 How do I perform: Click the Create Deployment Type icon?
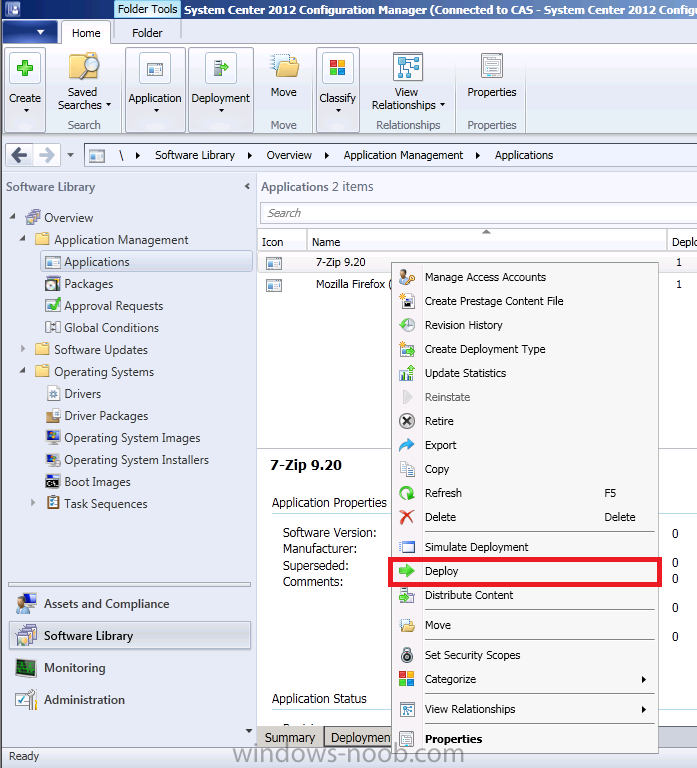click(x=407, y=349)
